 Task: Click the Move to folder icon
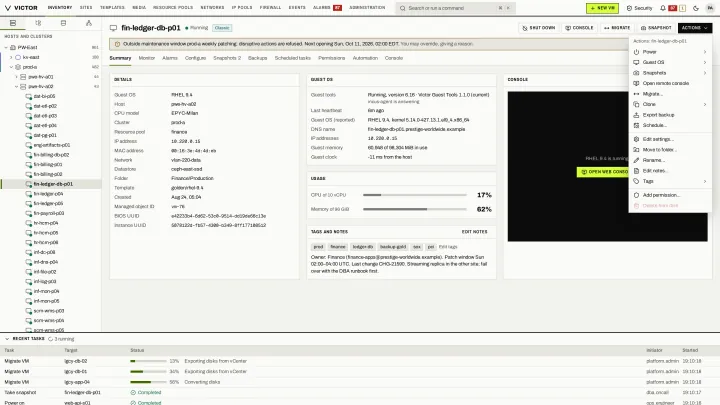(636, 150)
